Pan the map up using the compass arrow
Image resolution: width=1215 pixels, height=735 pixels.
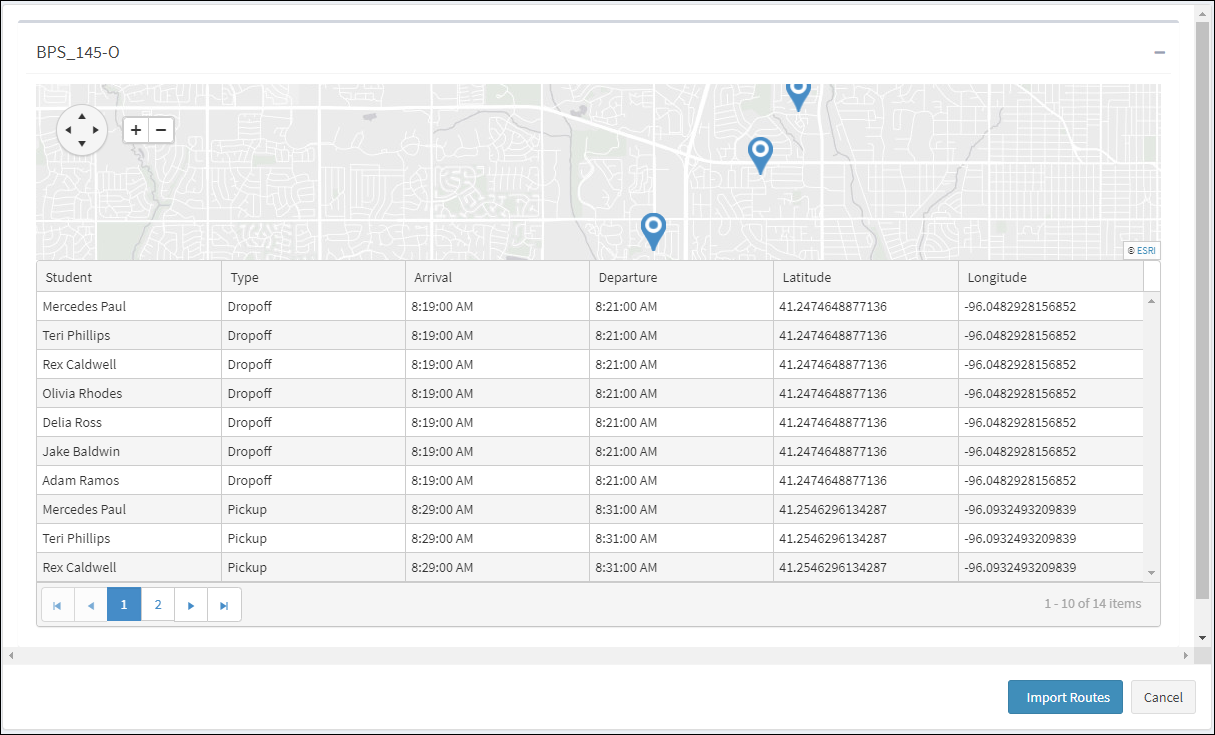click(81, 115)
